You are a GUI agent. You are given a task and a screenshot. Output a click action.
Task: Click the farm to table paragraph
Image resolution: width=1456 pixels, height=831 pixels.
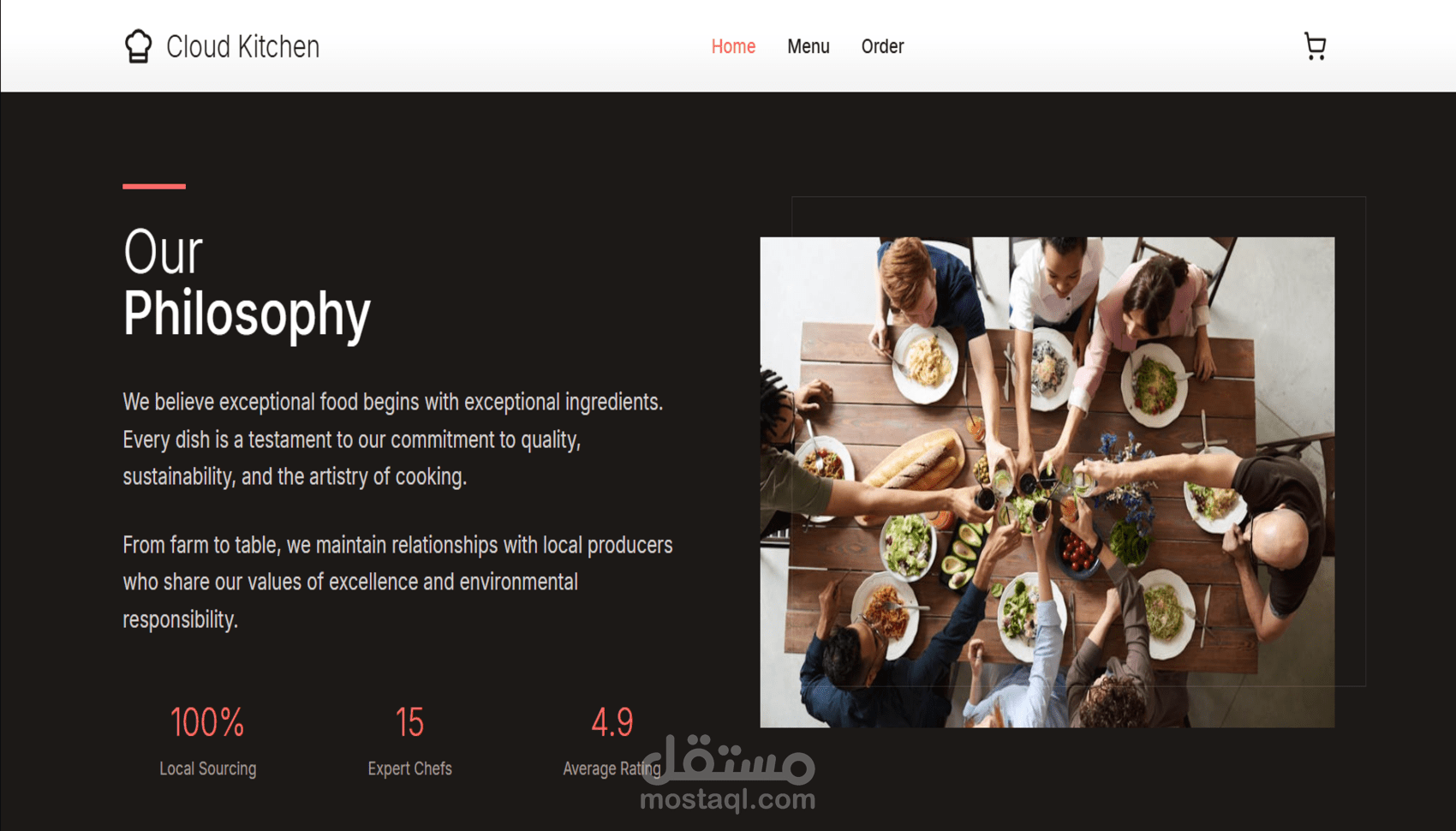pyautogui.click(x=397, y=582)
